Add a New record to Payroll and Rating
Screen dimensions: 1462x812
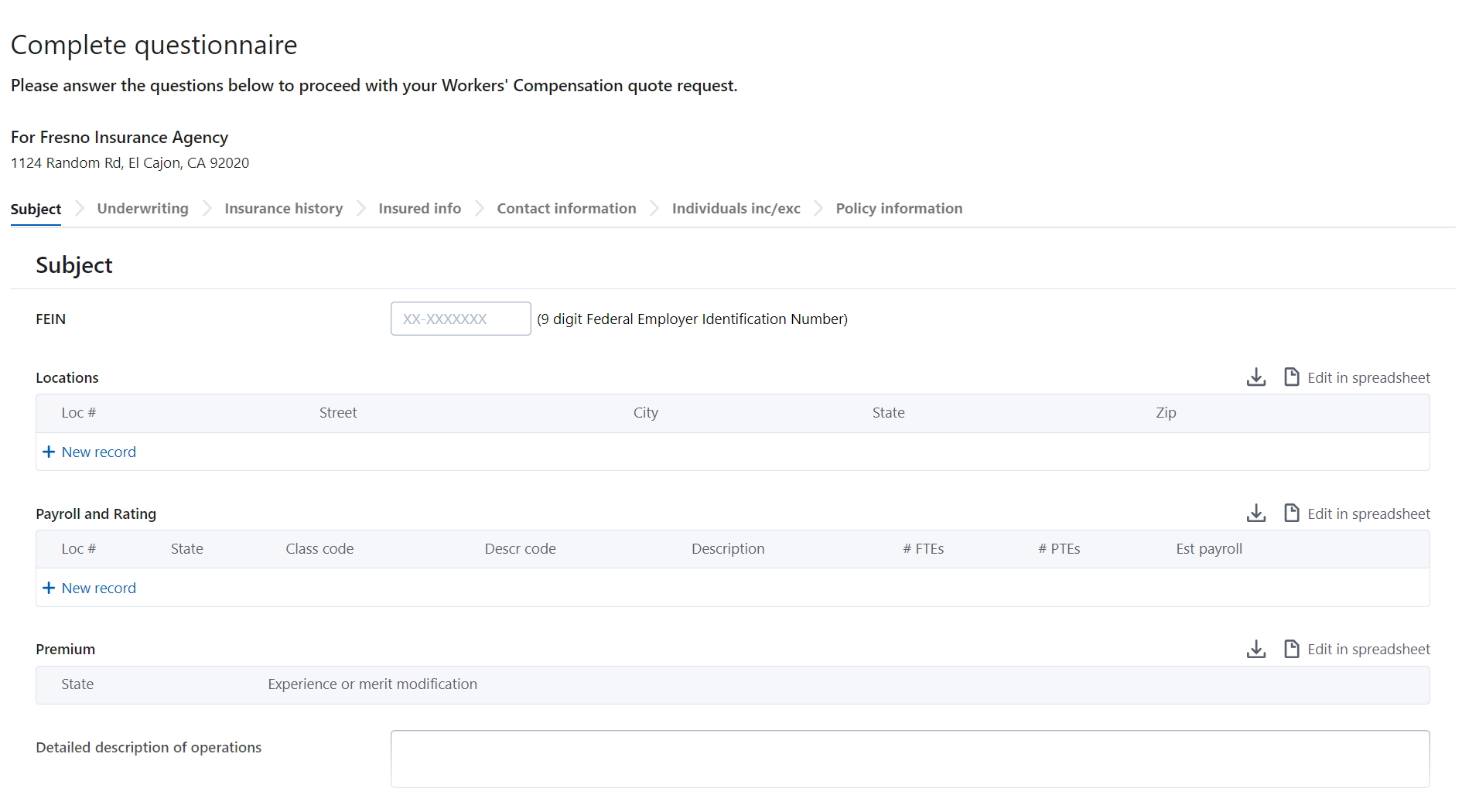coord(98,588)
